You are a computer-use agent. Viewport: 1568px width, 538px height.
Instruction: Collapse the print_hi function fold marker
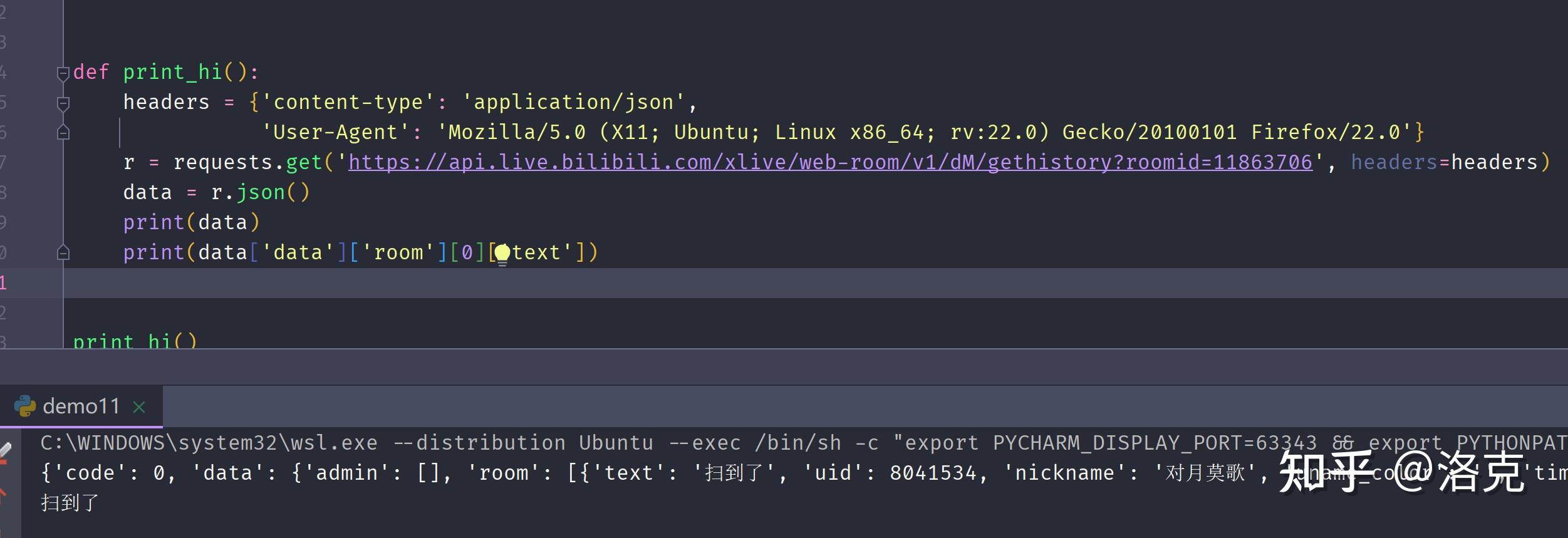[x=63, y=74]
